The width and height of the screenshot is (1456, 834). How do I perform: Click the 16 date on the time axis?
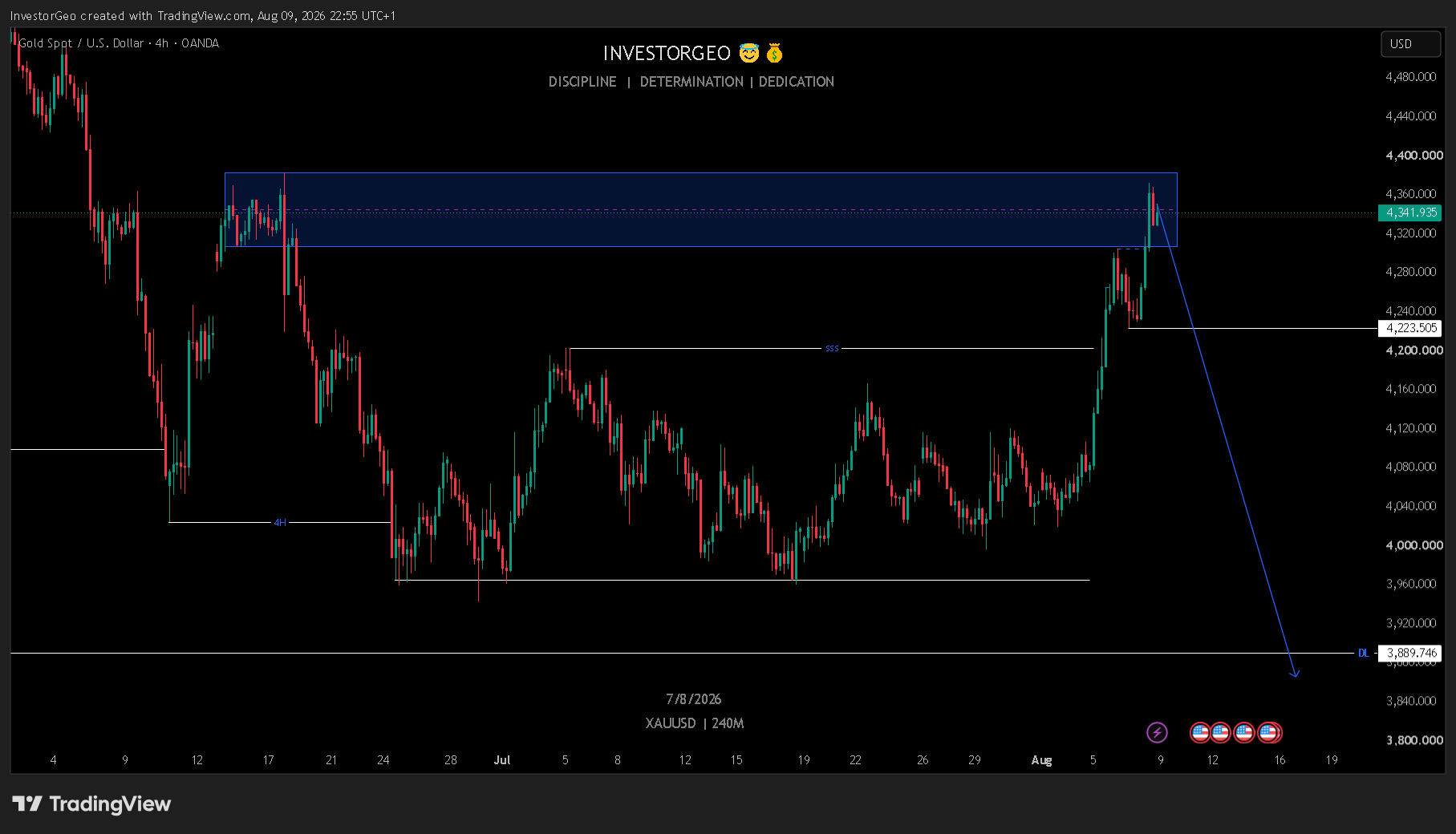(x=1280, y=760)
